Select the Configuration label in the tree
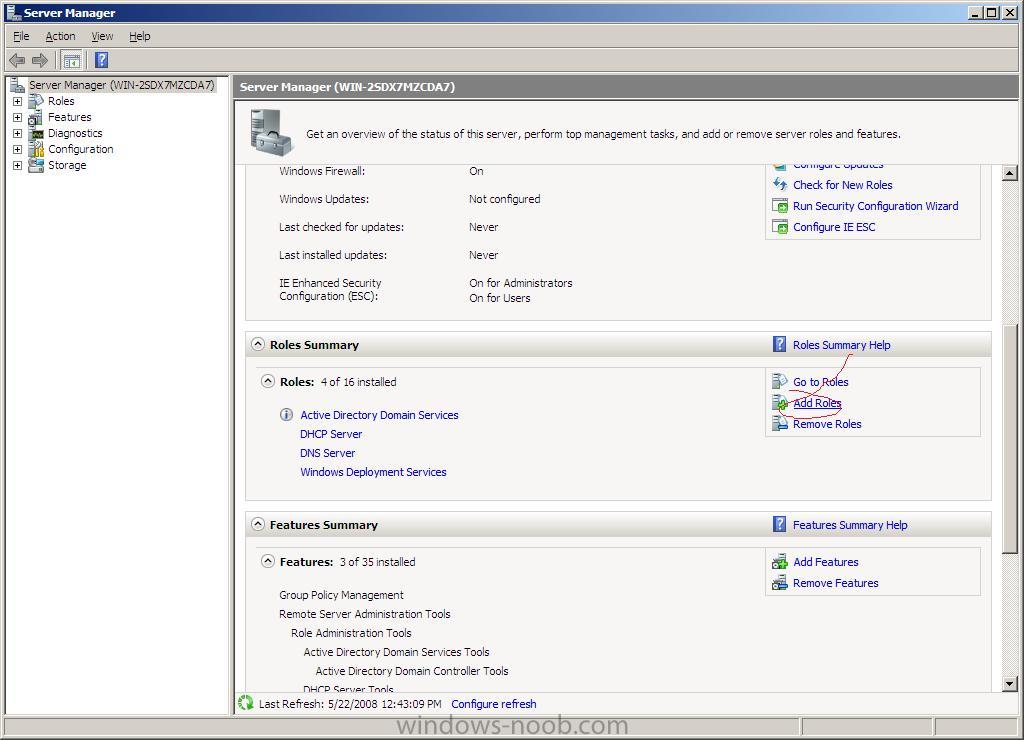Viewport: 1024px width, 740px height. [x=81, y=150]
